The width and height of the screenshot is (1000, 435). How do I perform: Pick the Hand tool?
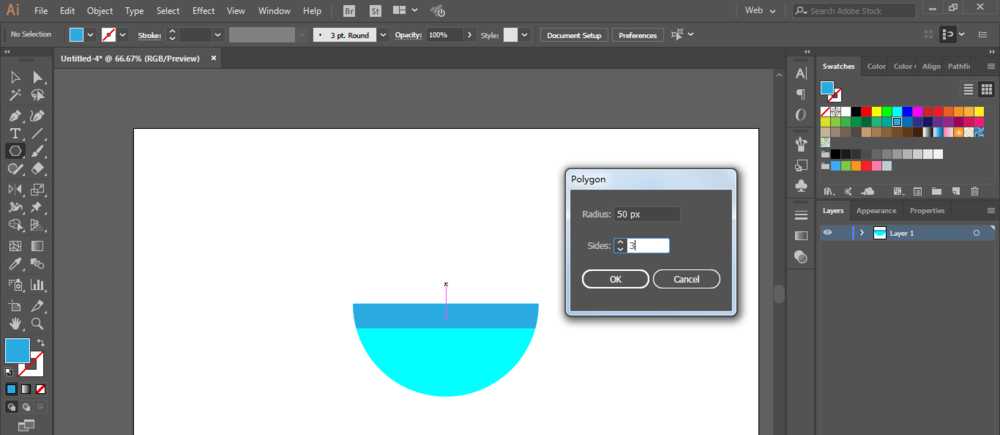click(15, 324)
